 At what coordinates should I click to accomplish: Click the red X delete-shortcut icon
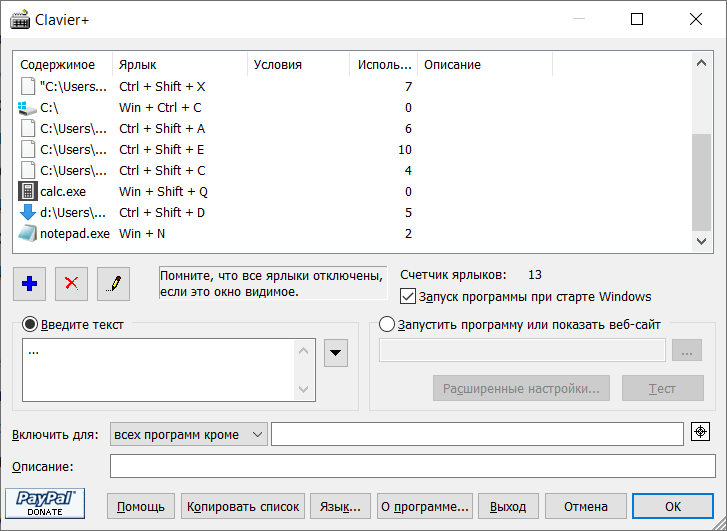[x=71, y=283]
